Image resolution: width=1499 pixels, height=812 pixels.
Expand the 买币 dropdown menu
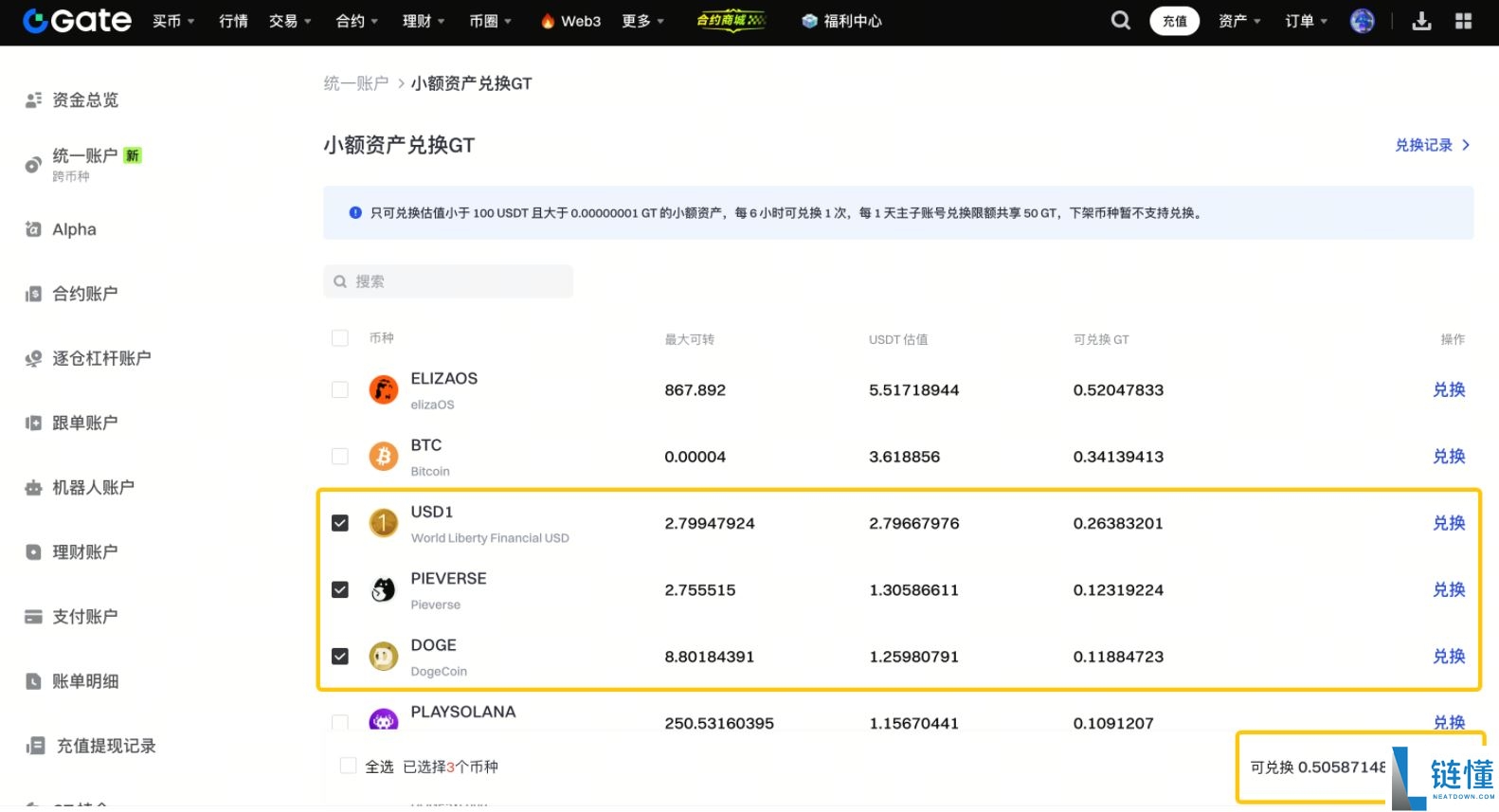(x=173, y=21)
